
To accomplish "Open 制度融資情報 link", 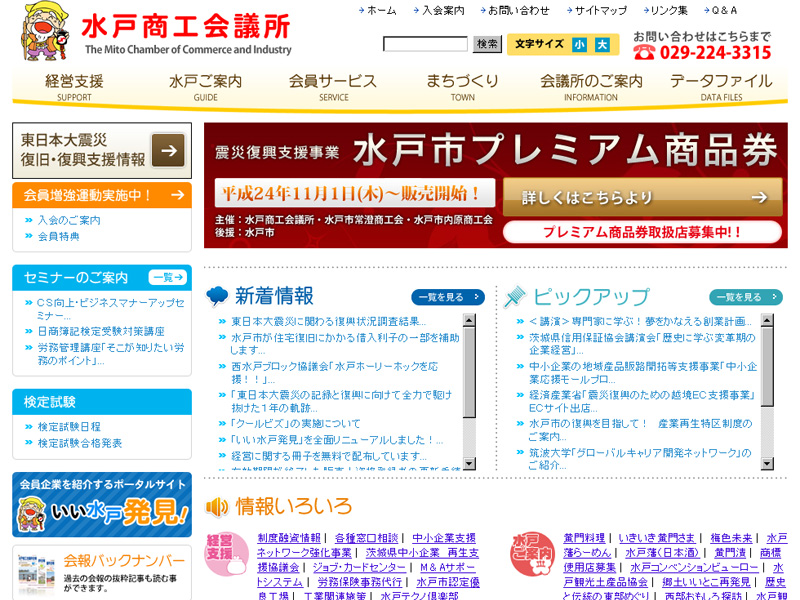I will point(289,538).
